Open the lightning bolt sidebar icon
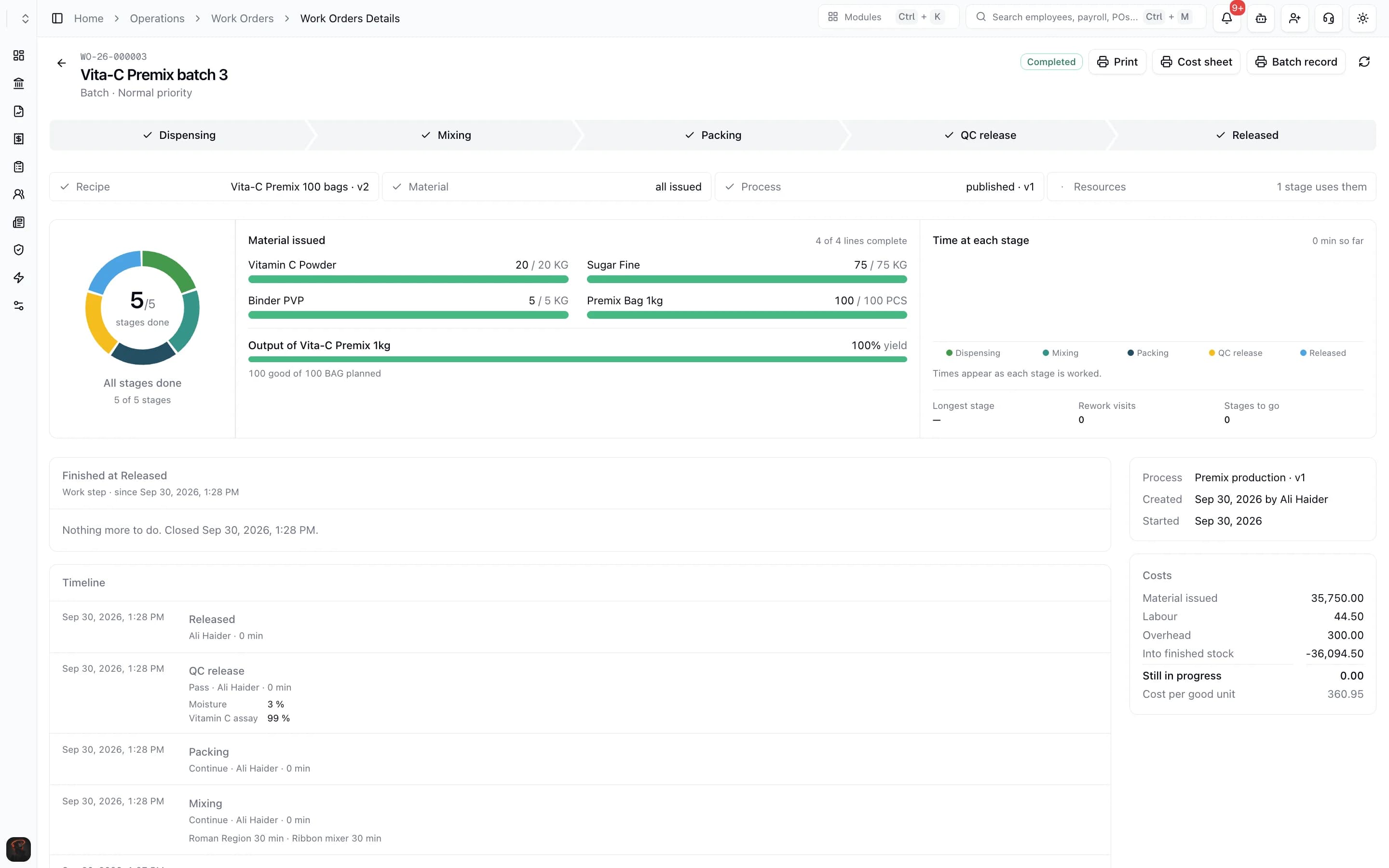 [x=19, y=278]
